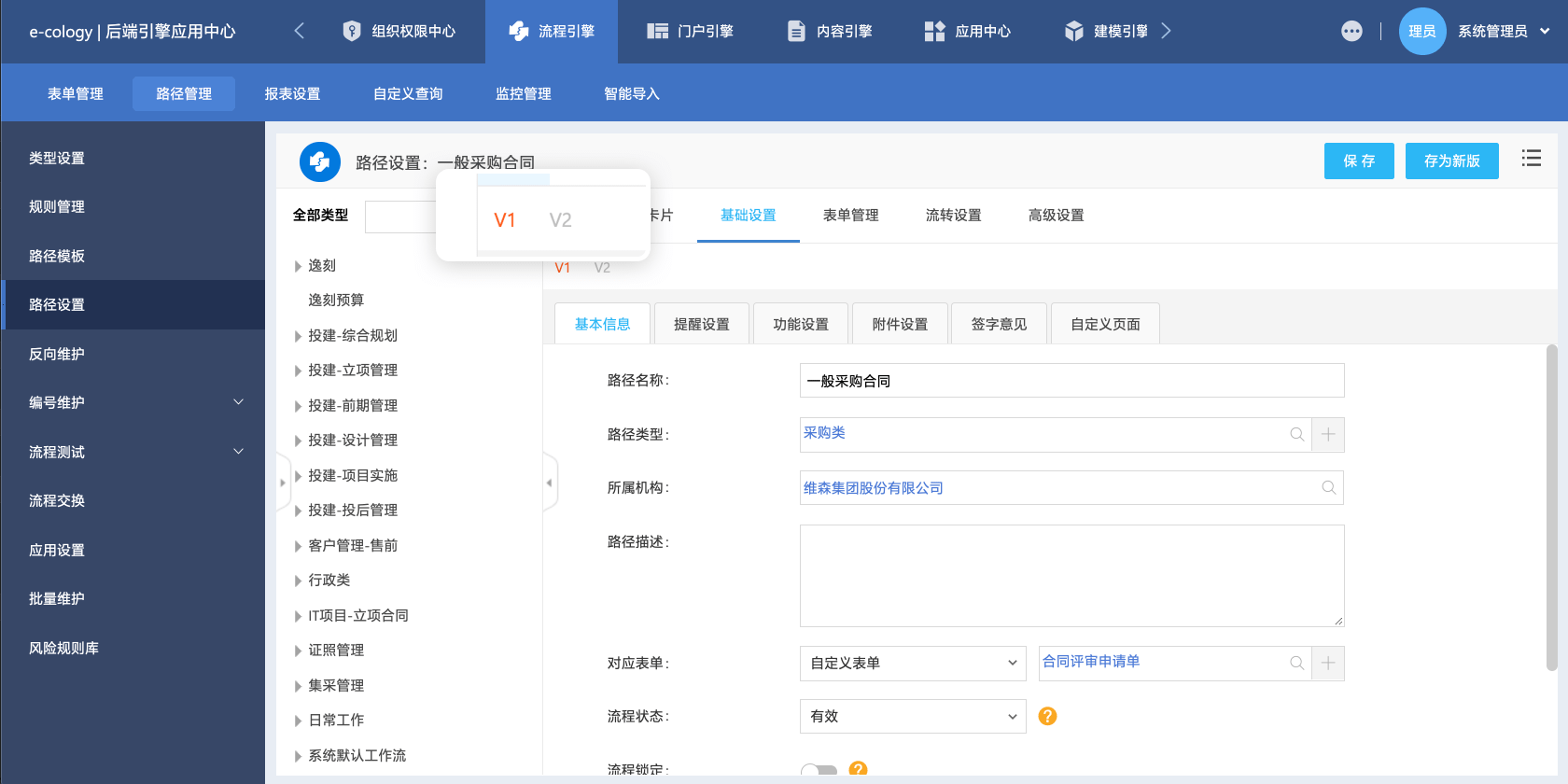
Task: Open 内容引擎 module
Action: [830, 31]
